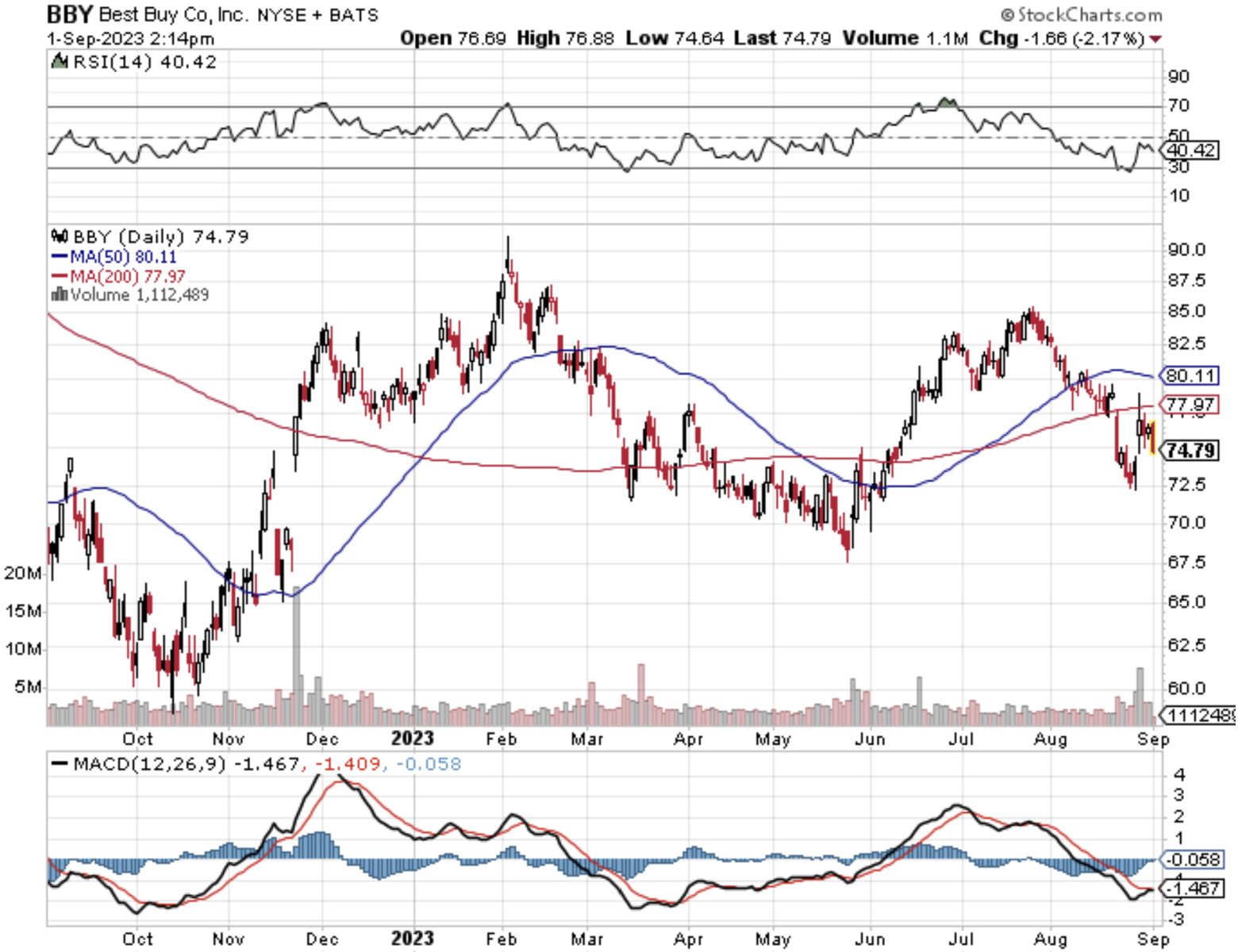This screenshot has height=952, width=1238.
Task: Click the 77.97 MA(200) axis label
Action: [1190, 405]
